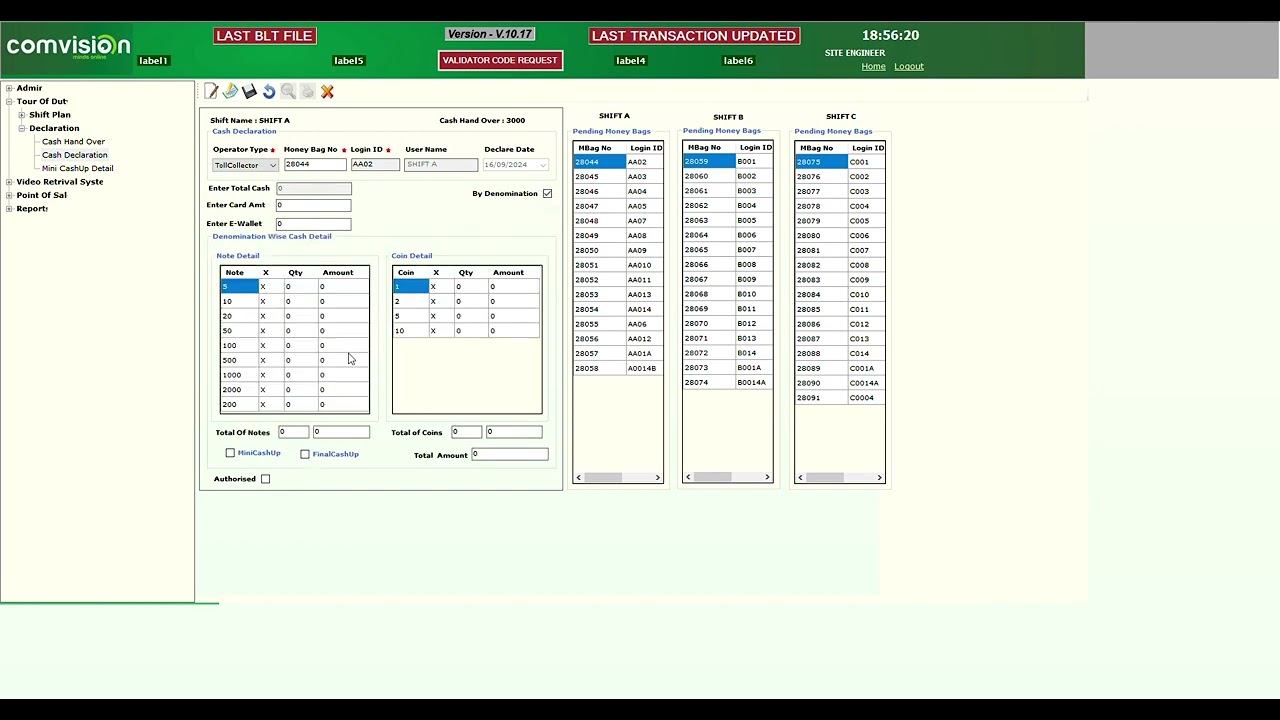Select the 500 note denomination row
Image resolution: width=1280 pixels, height=720 pixels.
click(294, 360)
